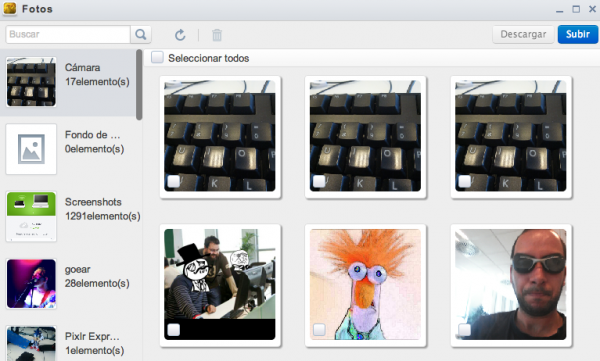The height and width of the screenshot is (361, 600).
Task: Click the search magnifier icon
Action: 140,34
